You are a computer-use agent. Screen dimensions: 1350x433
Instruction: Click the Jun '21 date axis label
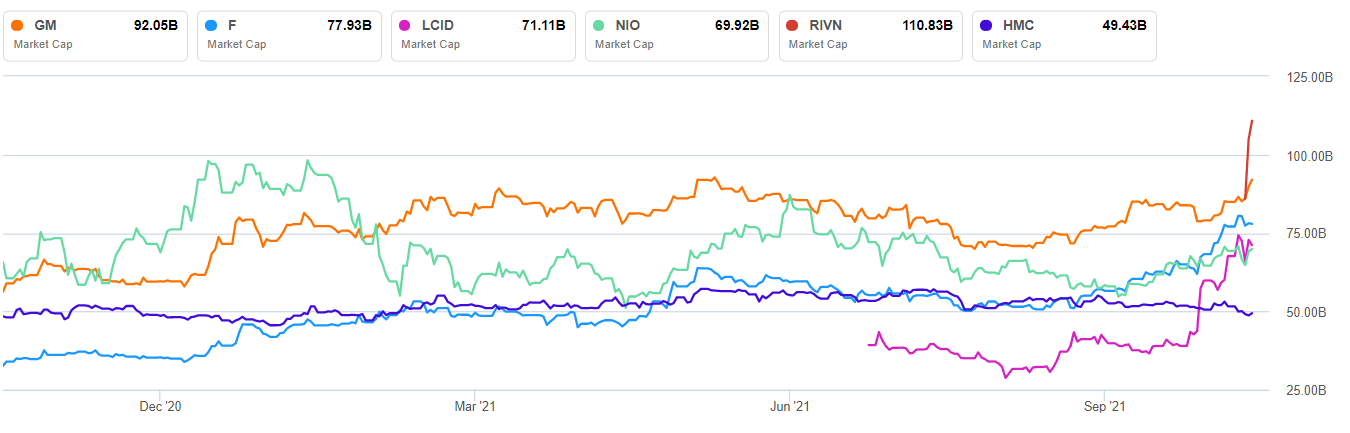tap(789, 407)
